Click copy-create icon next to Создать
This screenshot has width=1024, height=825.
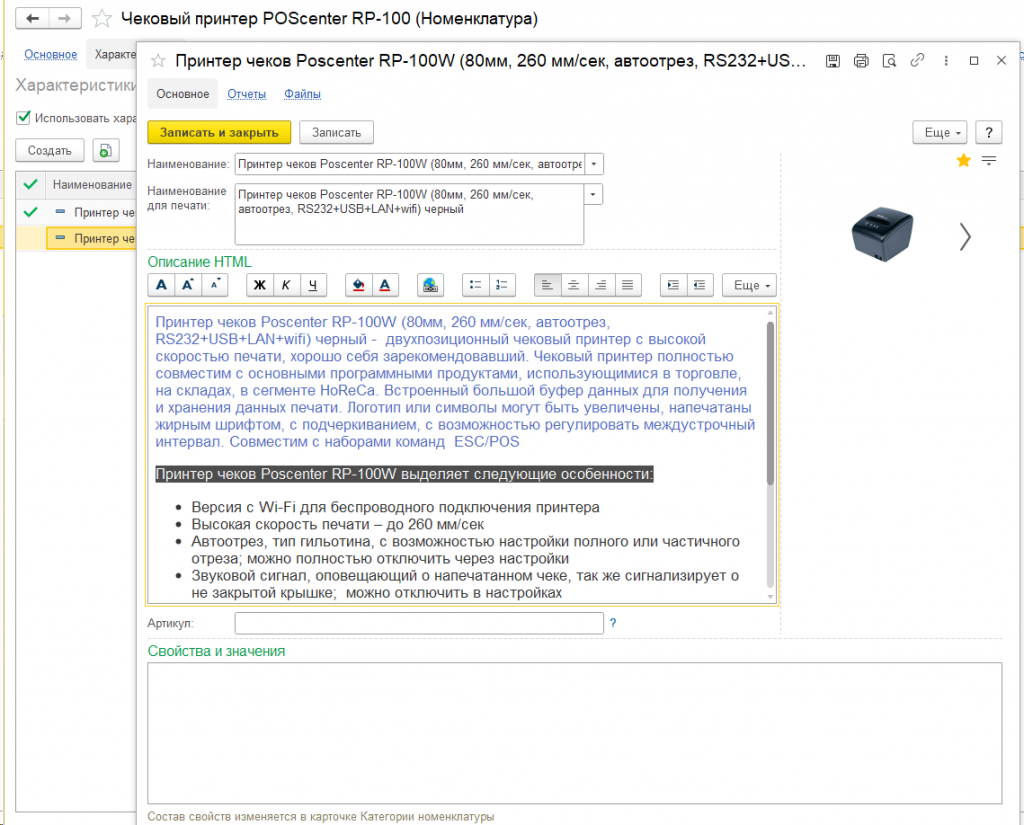point(106,150)
